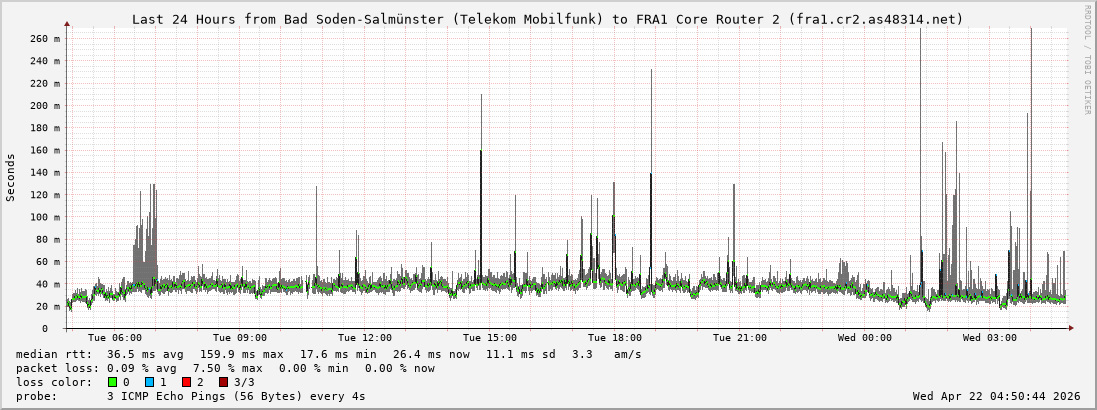Click the Tue 06:00 time axis label
The height and width of the screenshot is (410, 1097).
pyautogui.click(x=115, y=338)
